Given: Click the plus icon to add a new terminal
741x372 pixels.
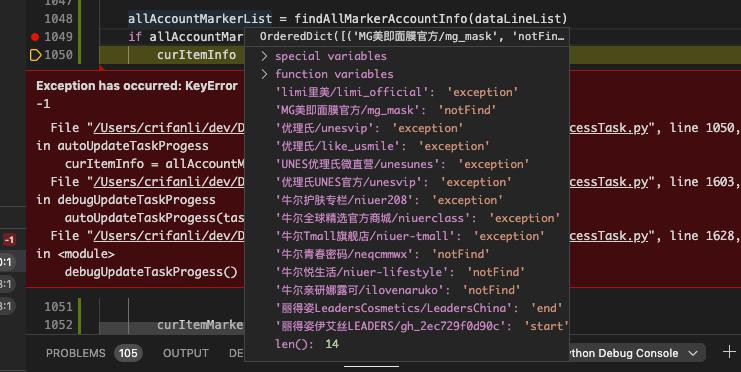Looking at the screenshot, I should coord(729,352).
